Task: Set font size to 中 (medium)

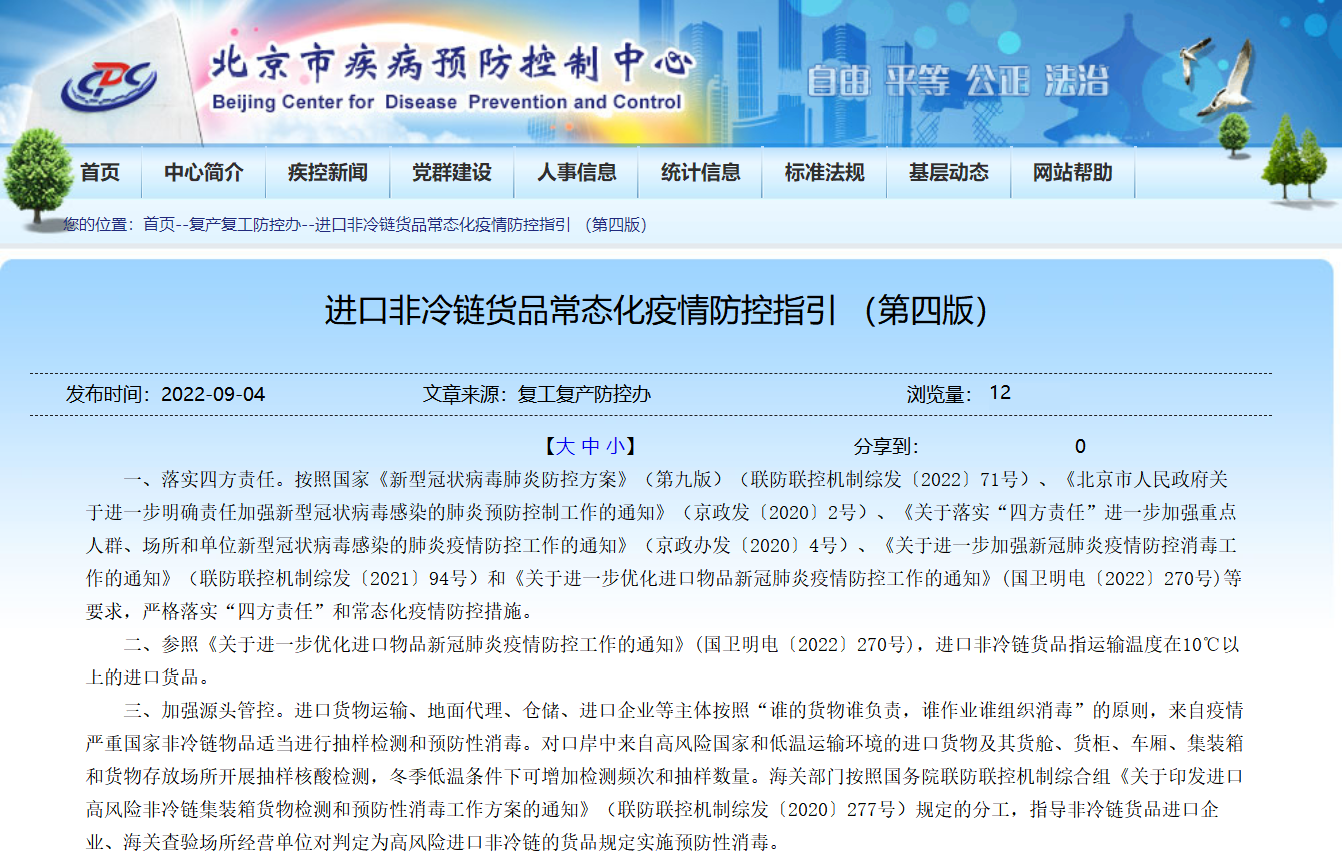Action: pos(591,447)
